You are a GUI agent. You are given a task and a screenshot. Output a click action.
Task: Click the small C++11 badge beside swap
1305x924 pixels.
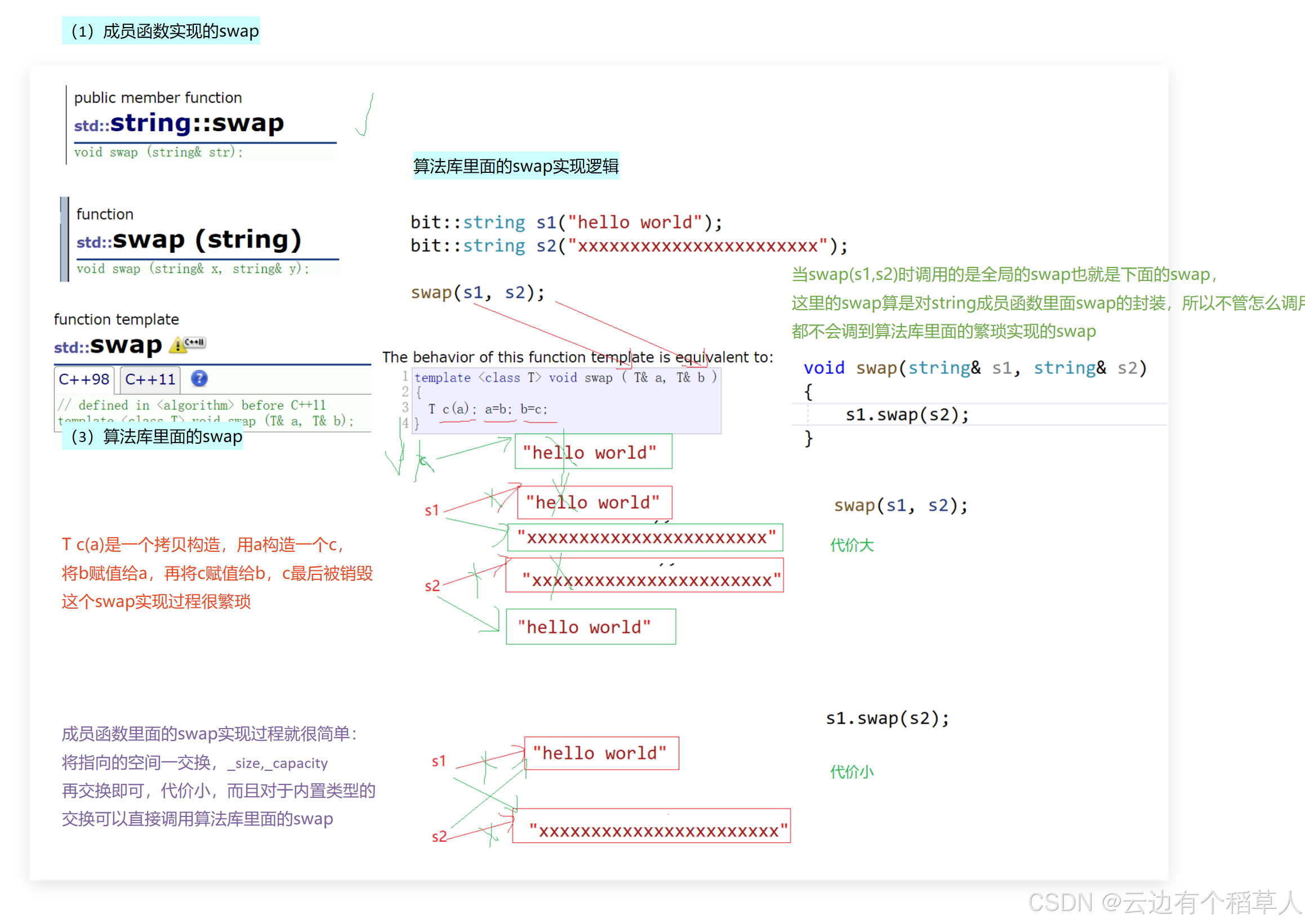click(195, 342)
